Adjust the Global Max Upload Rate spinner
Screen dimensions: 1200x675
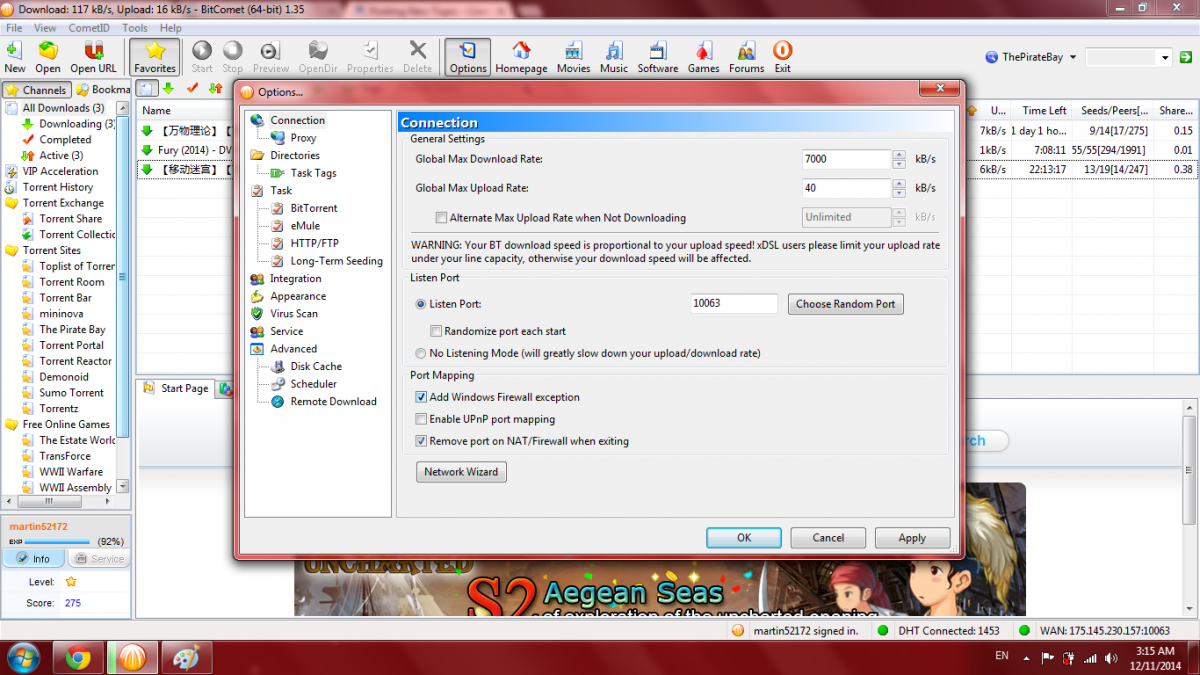coord(900,188)
